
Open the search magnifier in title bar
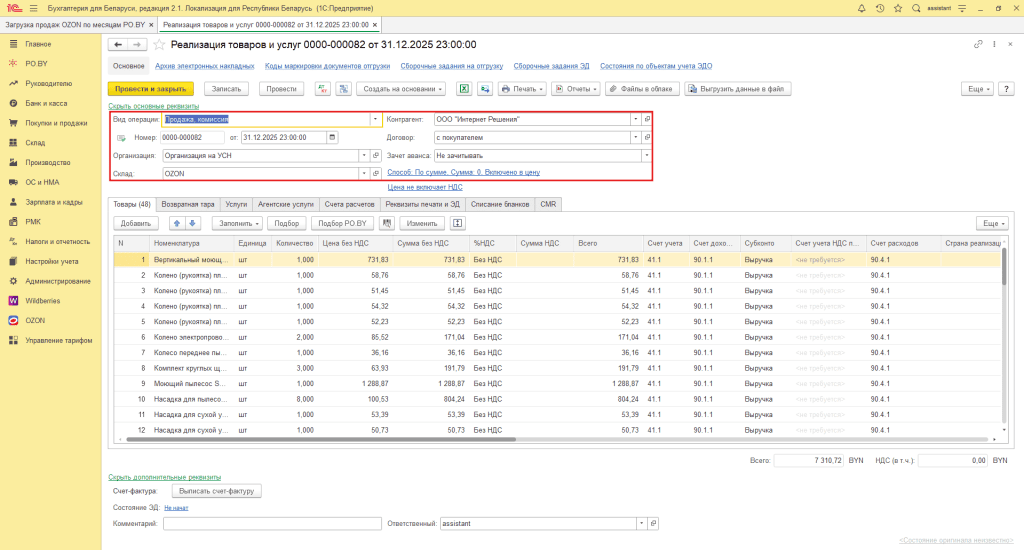[916, 8]
